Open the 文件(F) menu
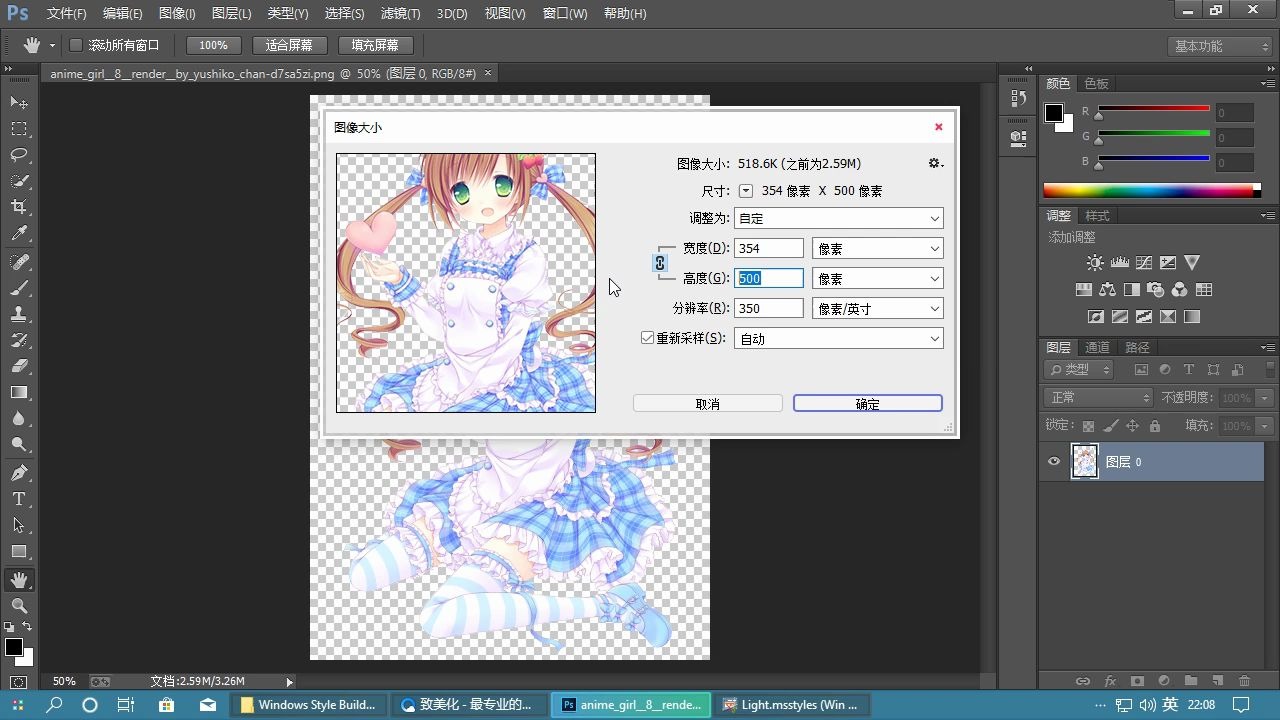 pyautogui.click(x=66, y=14)
